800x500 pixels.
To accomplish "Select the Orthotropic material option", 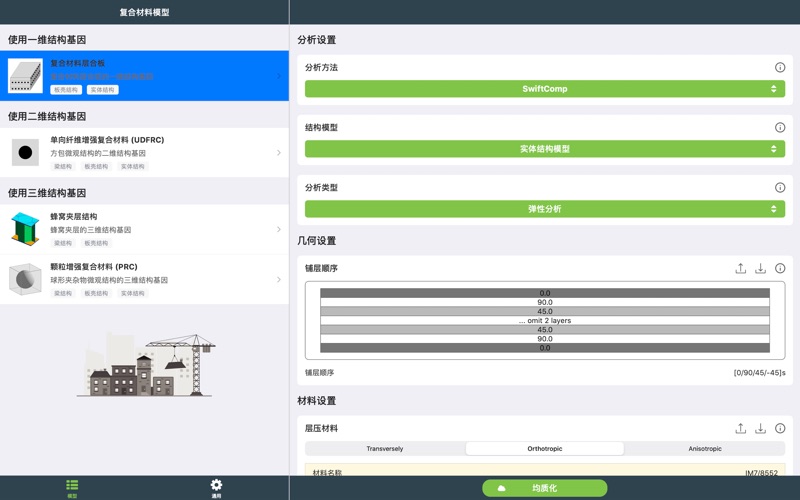I will [x=545, y=449].
